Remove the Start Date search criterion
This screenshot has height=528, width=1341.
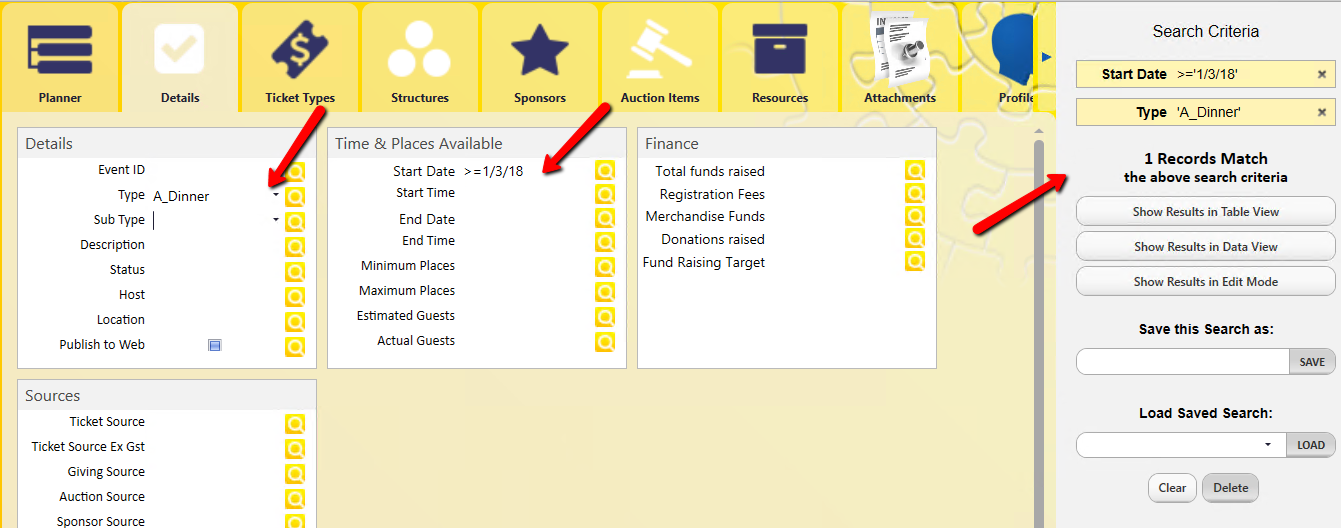pos(1322,74)
